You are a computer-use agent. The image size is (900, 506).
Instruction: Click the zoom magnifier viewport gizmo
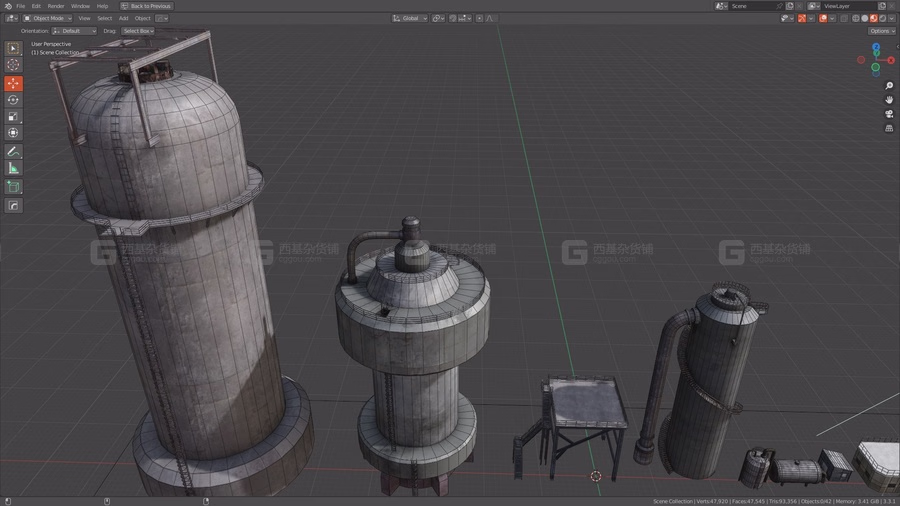tap(889, 86)
